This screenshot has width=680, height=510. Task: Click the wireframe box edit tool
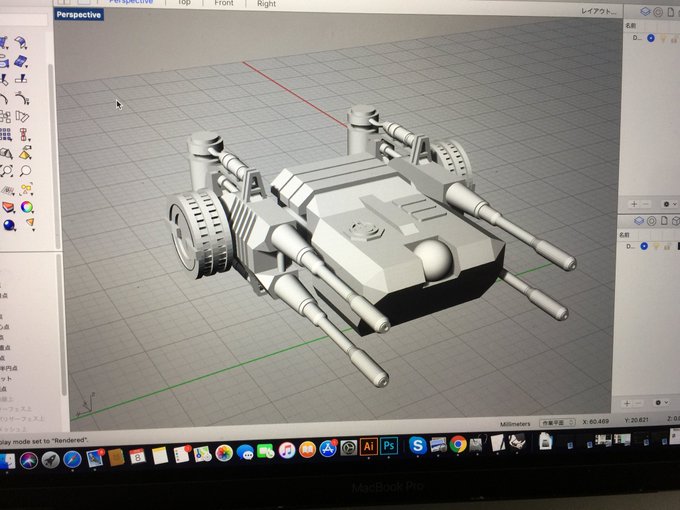[6, 153]
